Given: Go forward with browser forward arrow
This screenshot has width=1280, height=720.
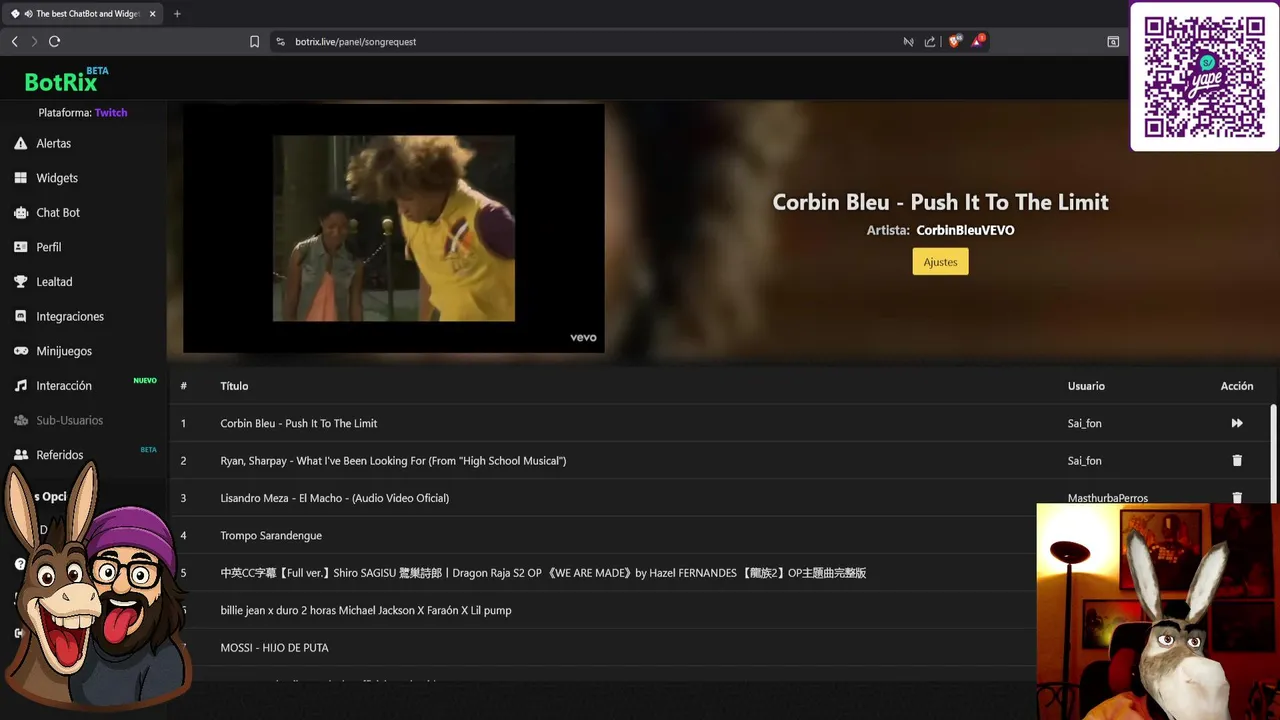Looking at the screenshot, I should point(34,42).
